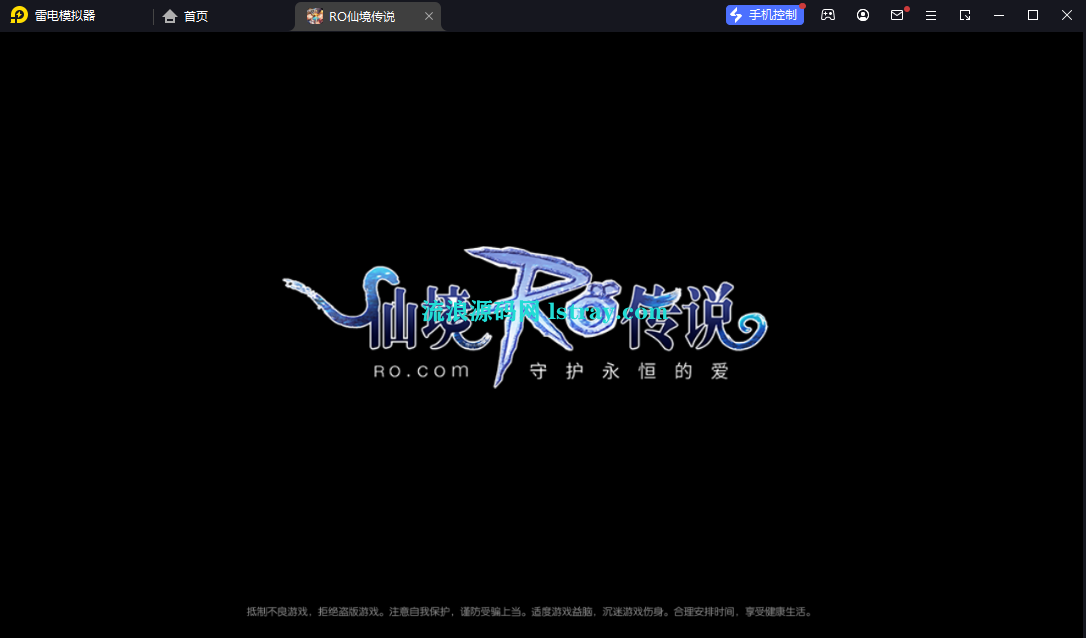Viewport: 1086px width, 638px height.
Task: Click the 雷电模拟器 title text
Action: (65, 15)
